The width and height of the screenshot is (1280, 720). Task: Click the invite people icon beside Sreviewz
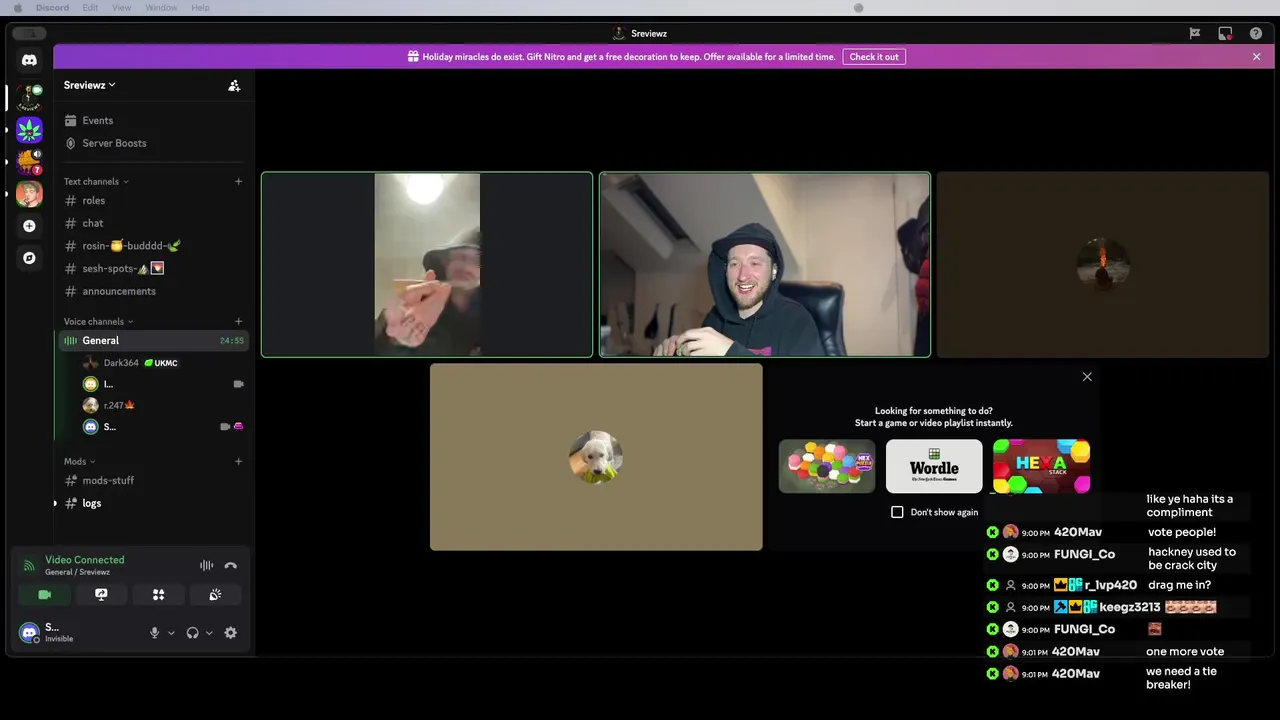coord(234,86)
